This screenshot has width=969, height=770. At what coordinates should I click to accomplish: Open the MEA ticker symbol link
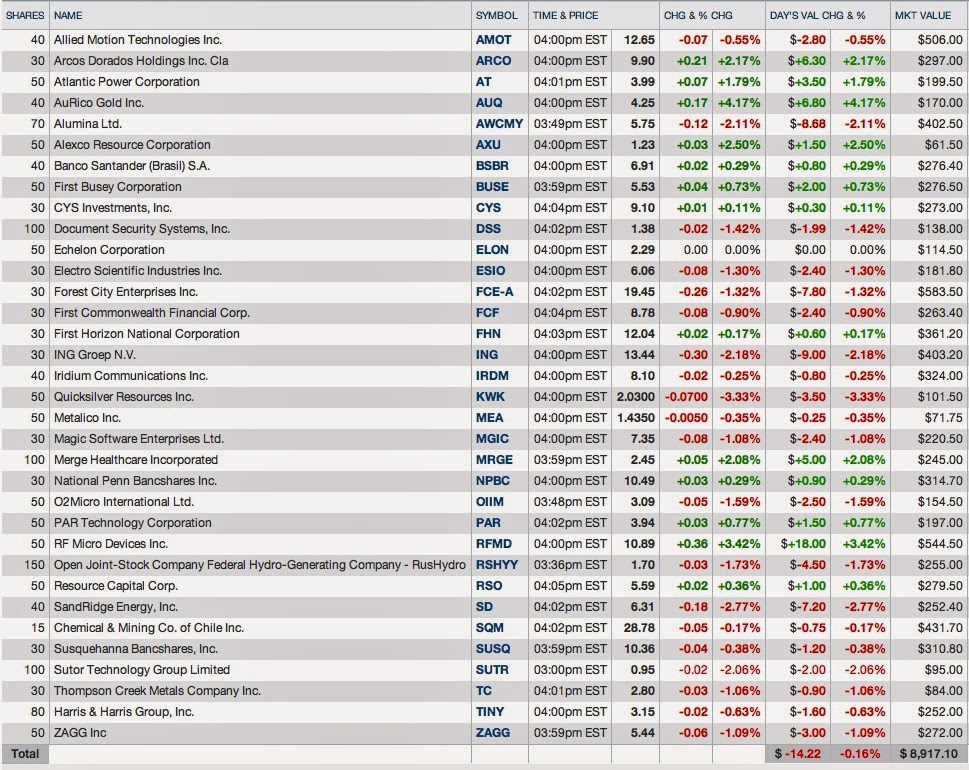click(x=489, y=418)
